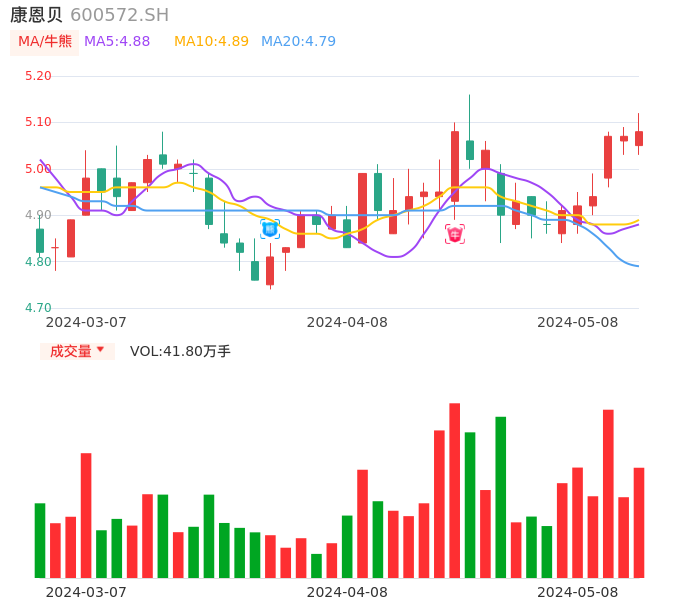Click the stock code 600572.SH
The height and width of the screenshot is (606, 686).
tap(120, 15)
